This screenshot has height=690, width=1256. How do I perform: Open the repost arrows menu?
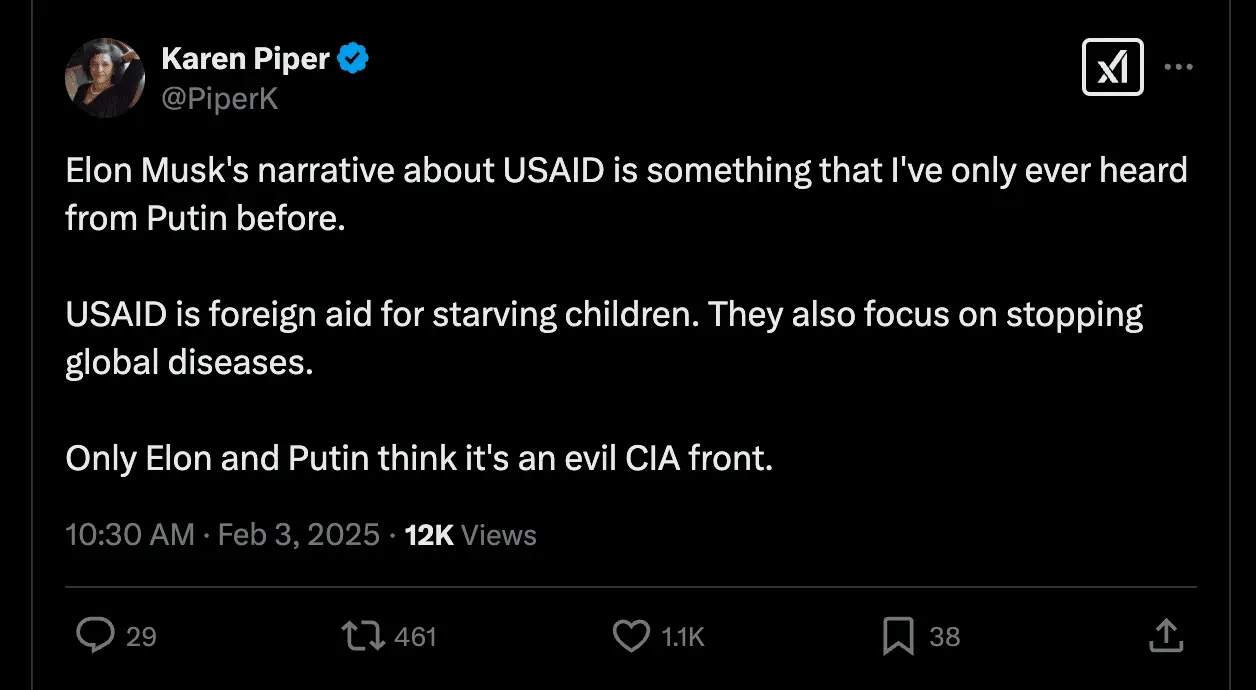(x=362, y=636)
